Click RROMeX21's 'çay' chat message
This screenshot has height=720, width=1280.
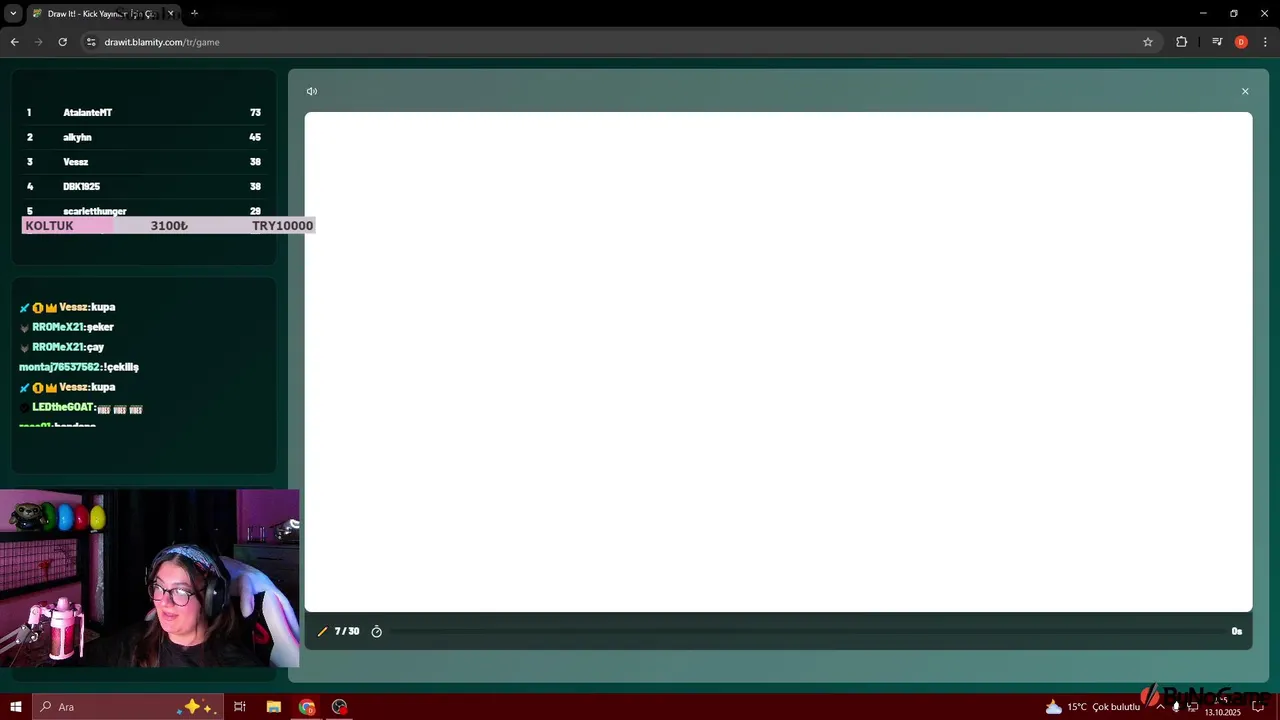coord(62,347)
